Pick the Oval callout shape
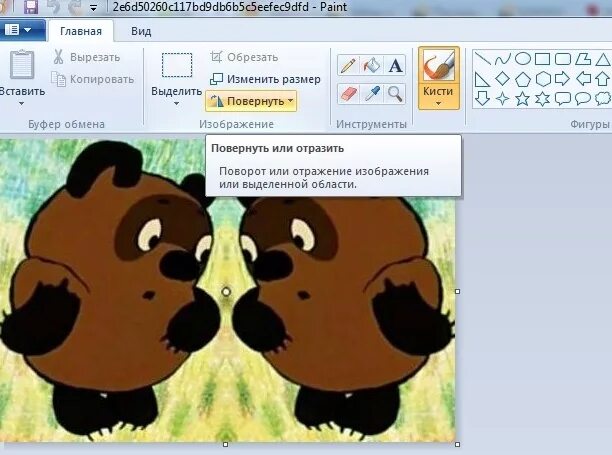612x455 pixels. pos(583,99)
